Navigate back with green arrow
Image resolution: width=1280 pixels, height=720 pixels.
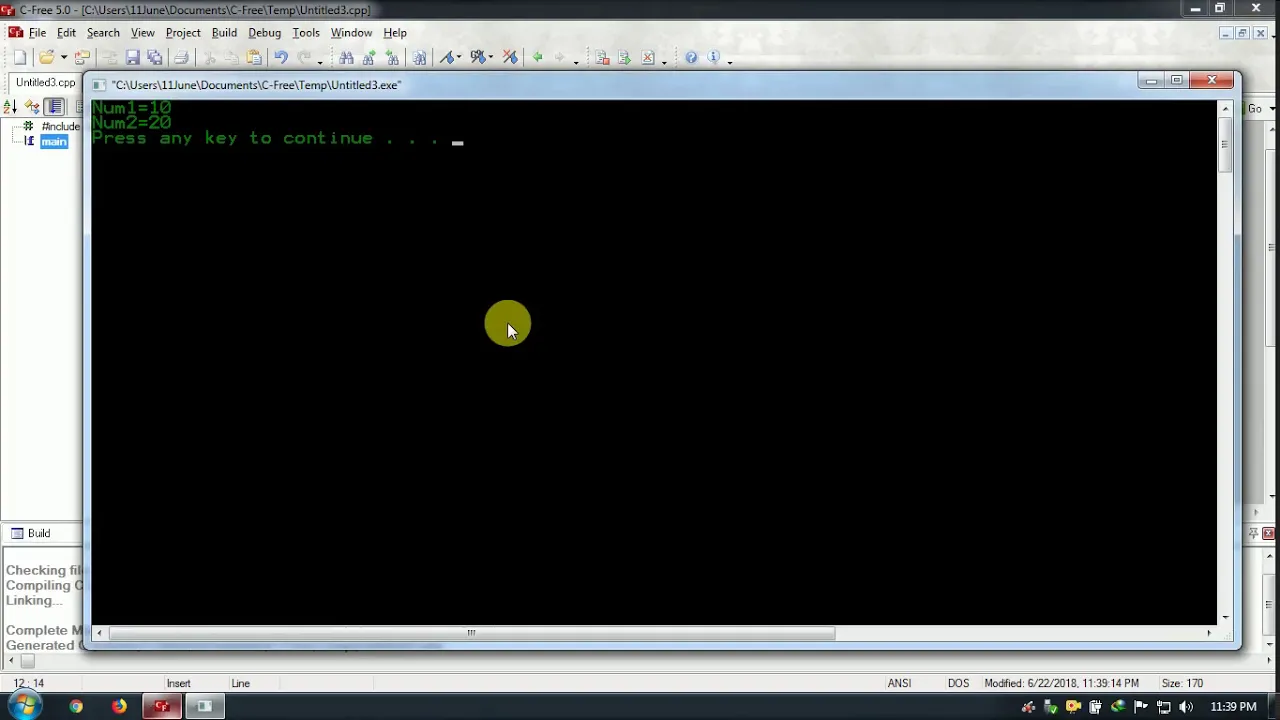coord(537,58)
